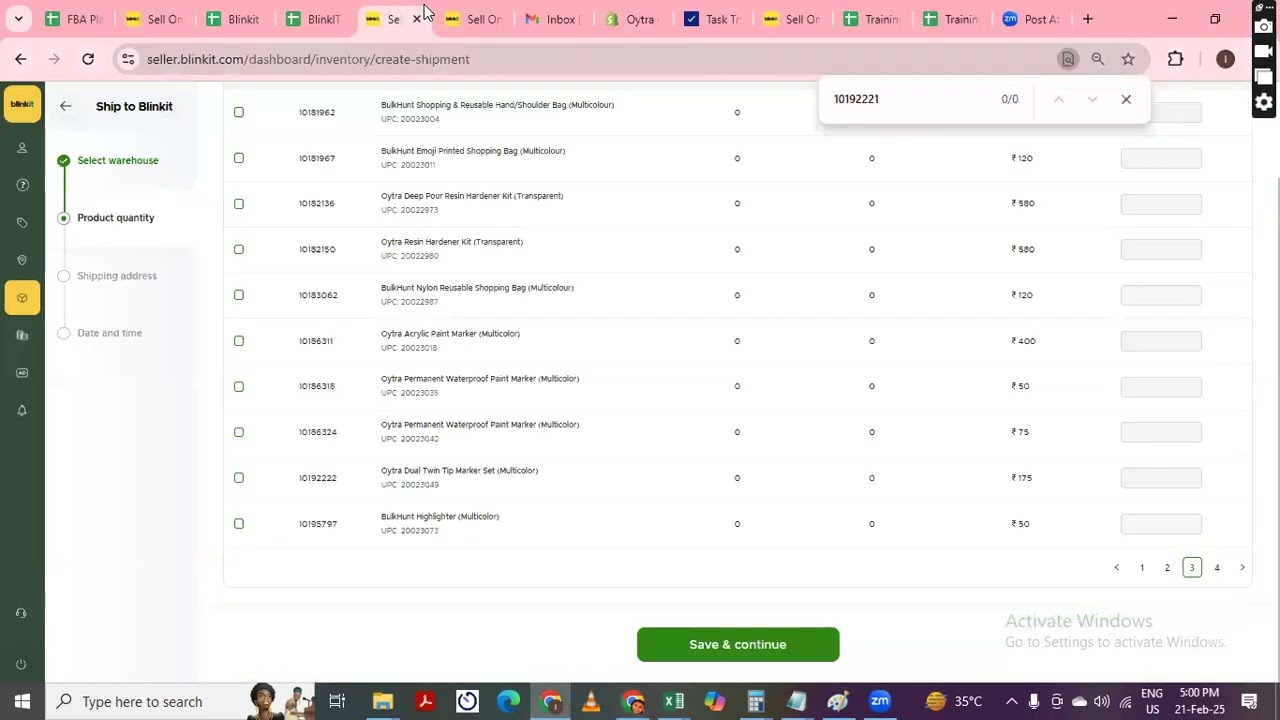Tick checkbox for product 10181967

[239, 158]
